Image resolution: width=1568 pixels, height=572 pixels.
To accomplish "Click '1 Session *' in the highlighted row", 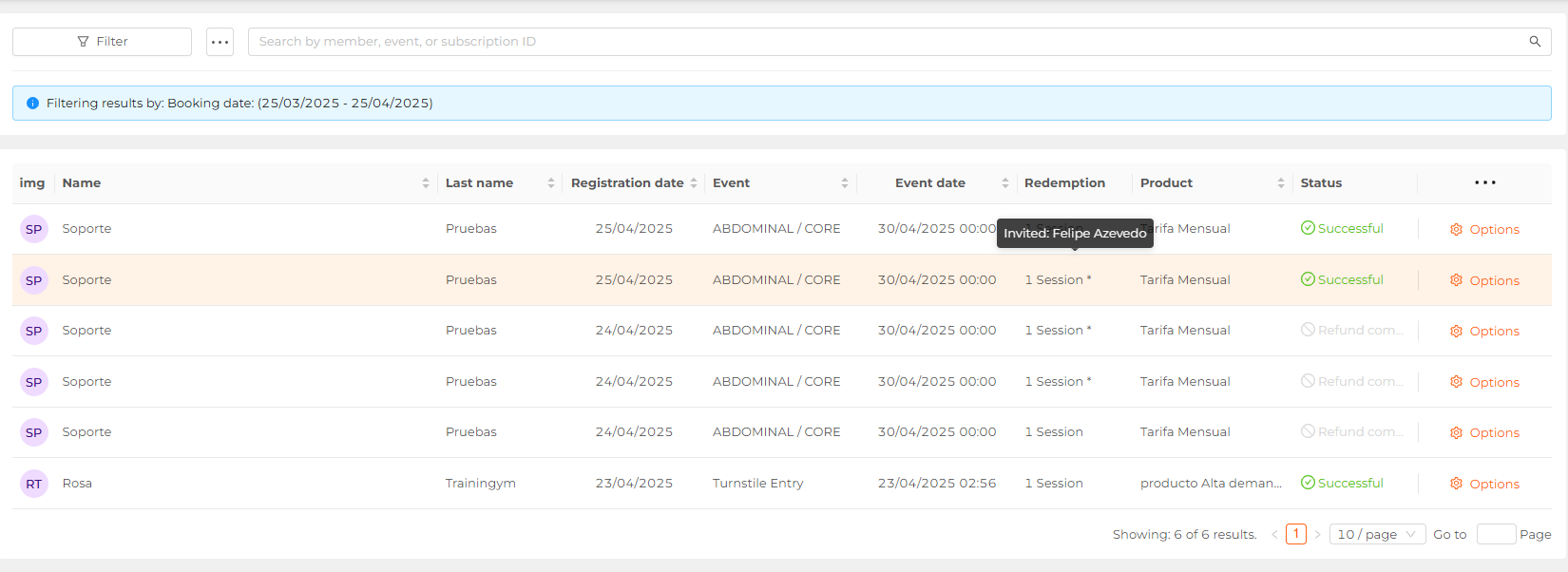I will [x=1058, y=280].
